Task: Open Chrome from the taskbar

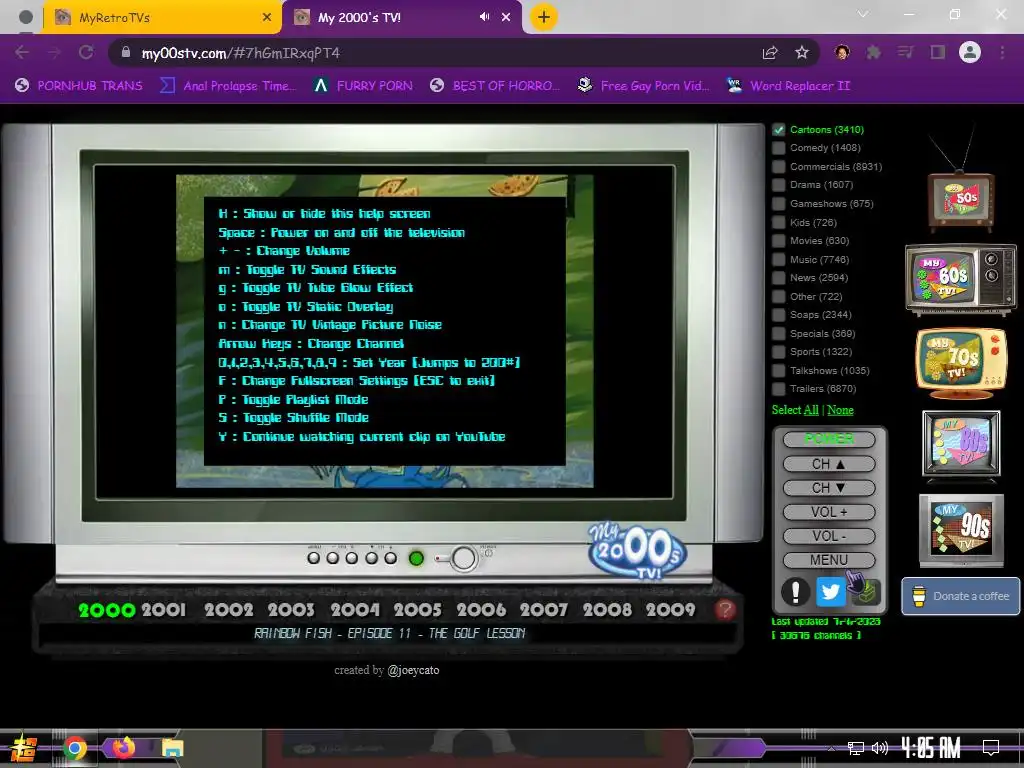Action: (75, 748)
